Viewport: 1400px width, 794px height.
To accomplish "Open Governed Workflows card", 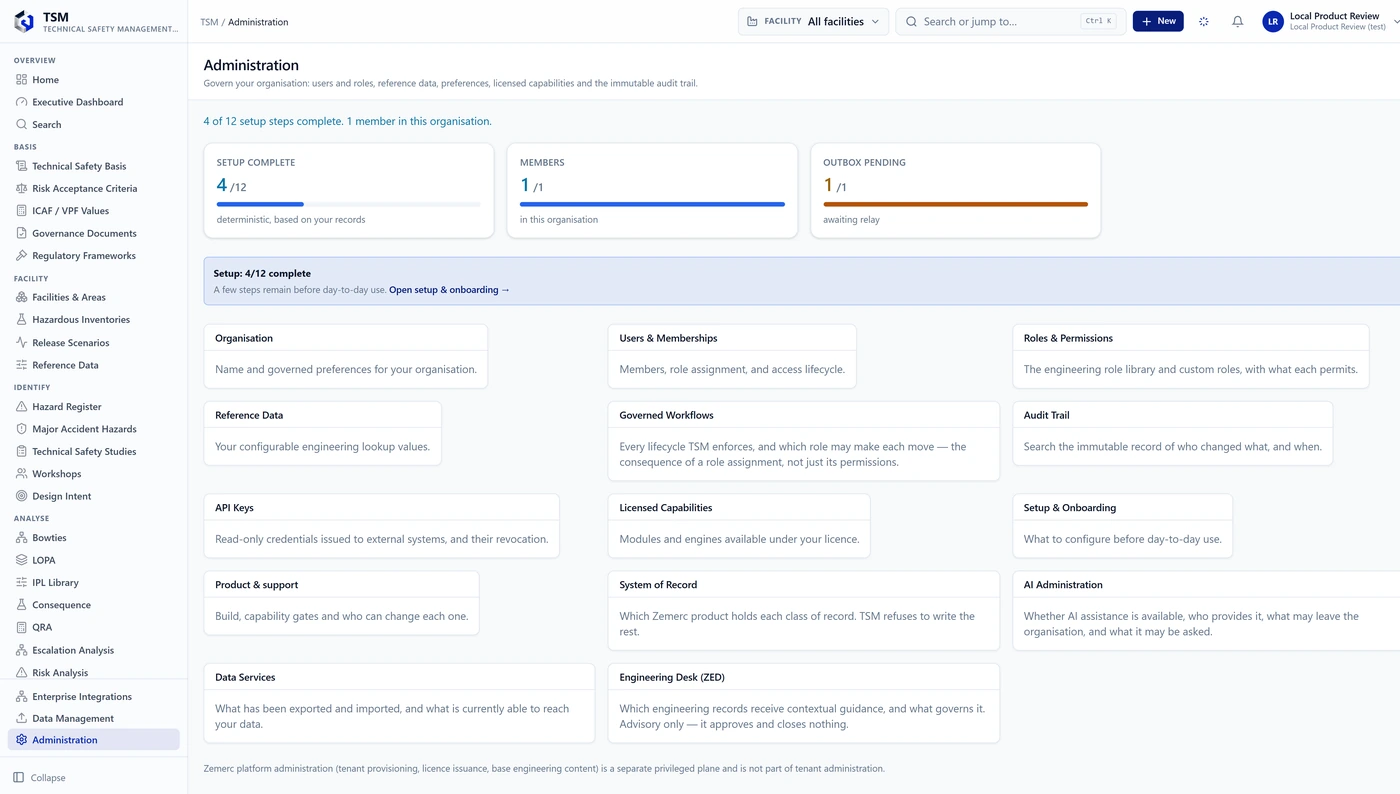I will (804, 441).
